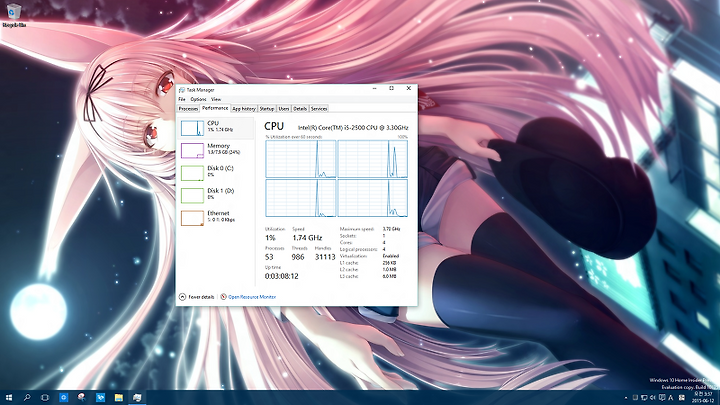Click the Task Manager title bar icon
Image resolution: width=720 pixels, height=405 pixels.
pos(182,90)
